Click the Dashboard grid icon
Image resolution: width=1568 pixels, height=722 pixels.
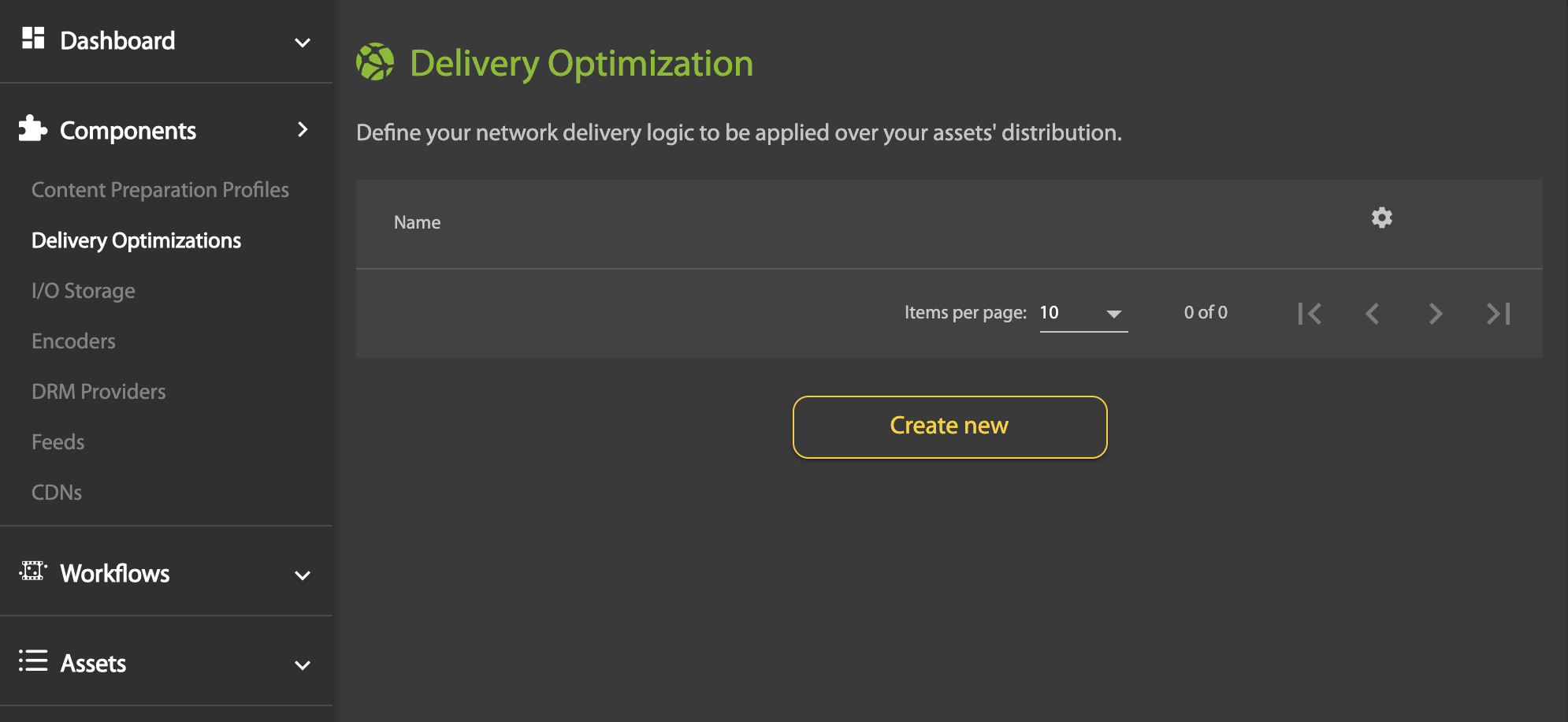33,38
